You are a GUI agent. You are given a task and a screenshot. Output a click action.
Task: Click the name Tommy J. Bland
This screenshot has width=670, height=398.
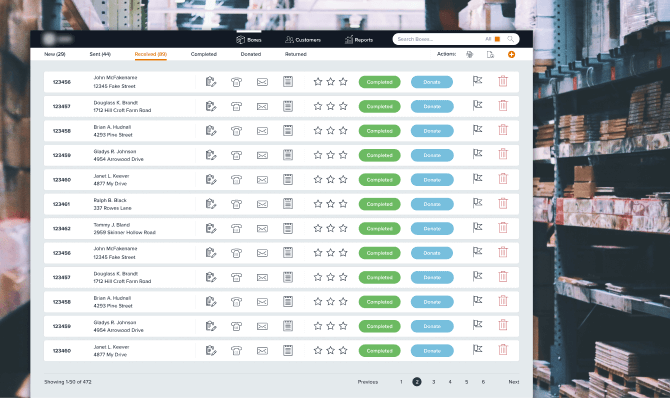click(112, 225)
